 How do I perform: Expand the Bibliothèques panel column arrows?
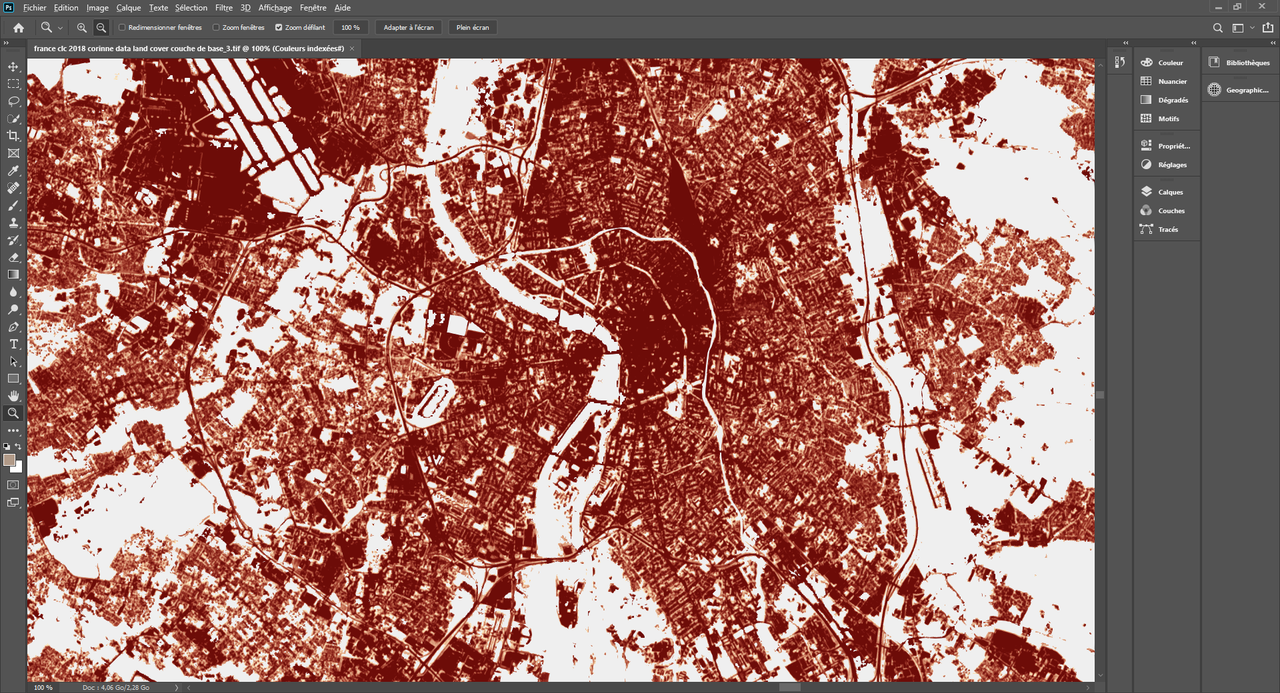click(1274, 43)
